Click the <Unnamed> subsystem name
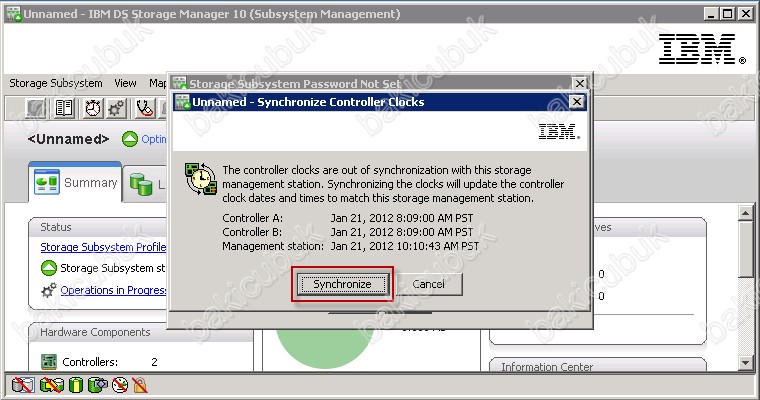 click(68, 139)
